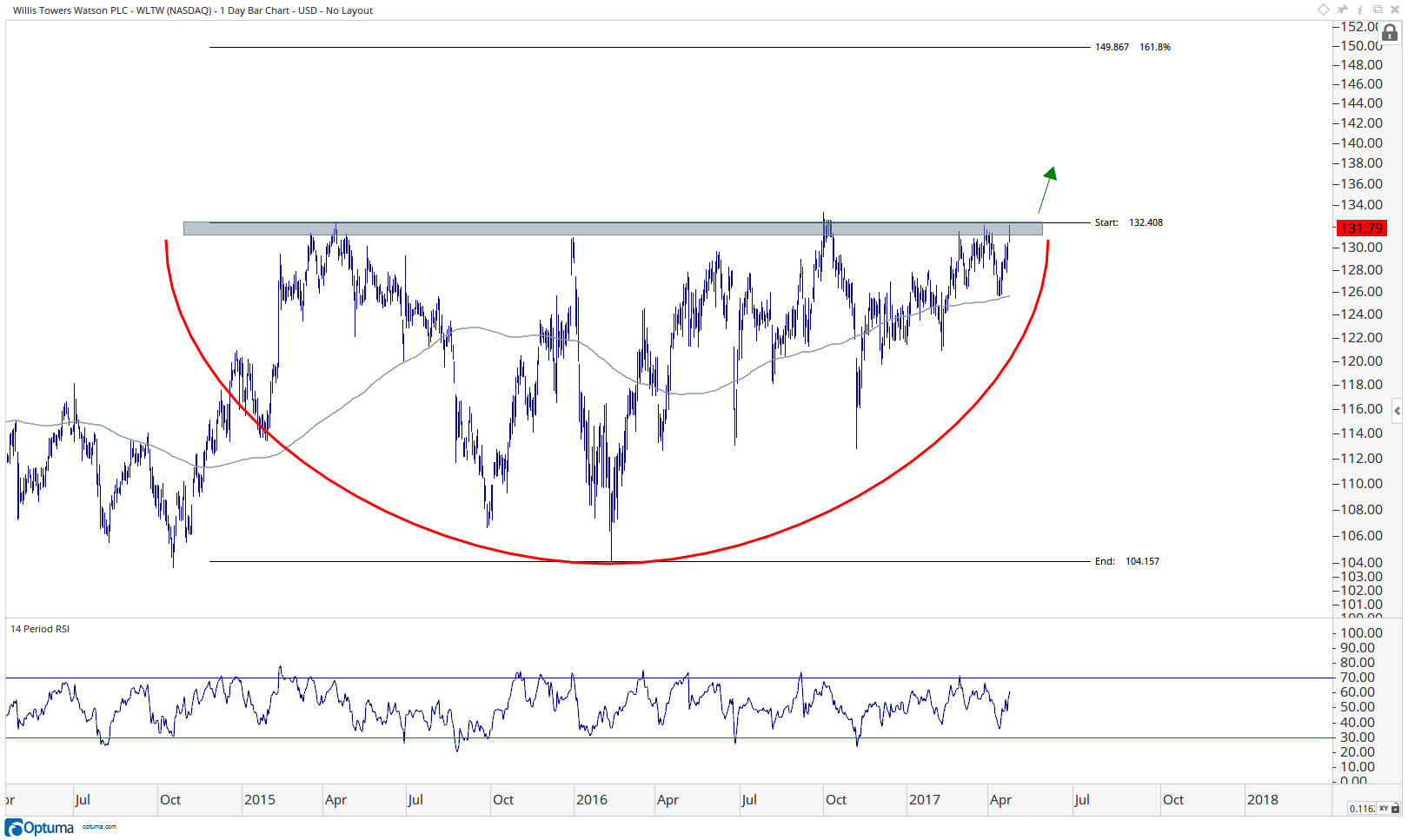
Task: Click the 'Start: 132.408' Fibonacci label
Action: (x=1128, y=222)
